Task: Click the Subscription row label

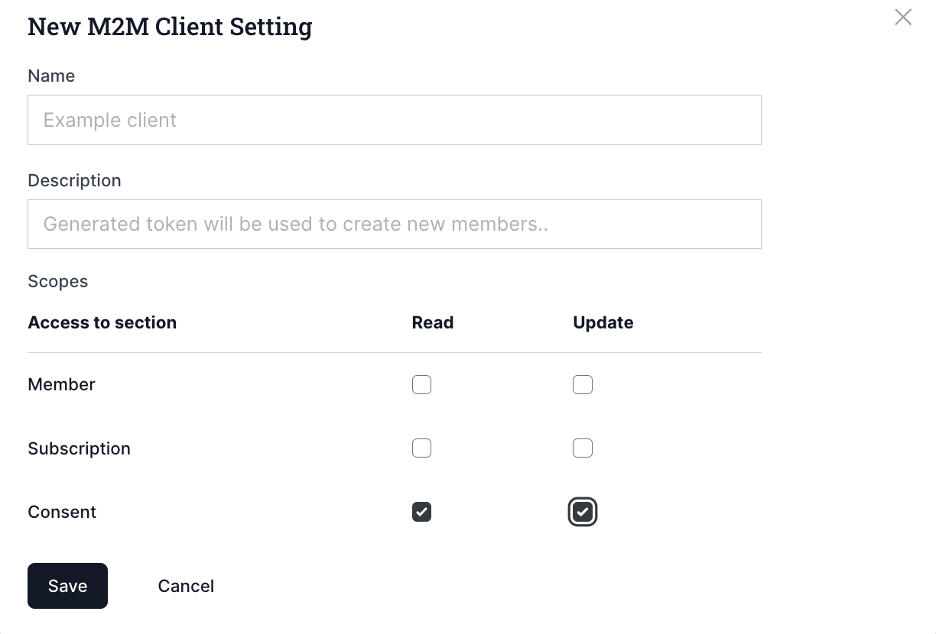Action: coord(79,448)
